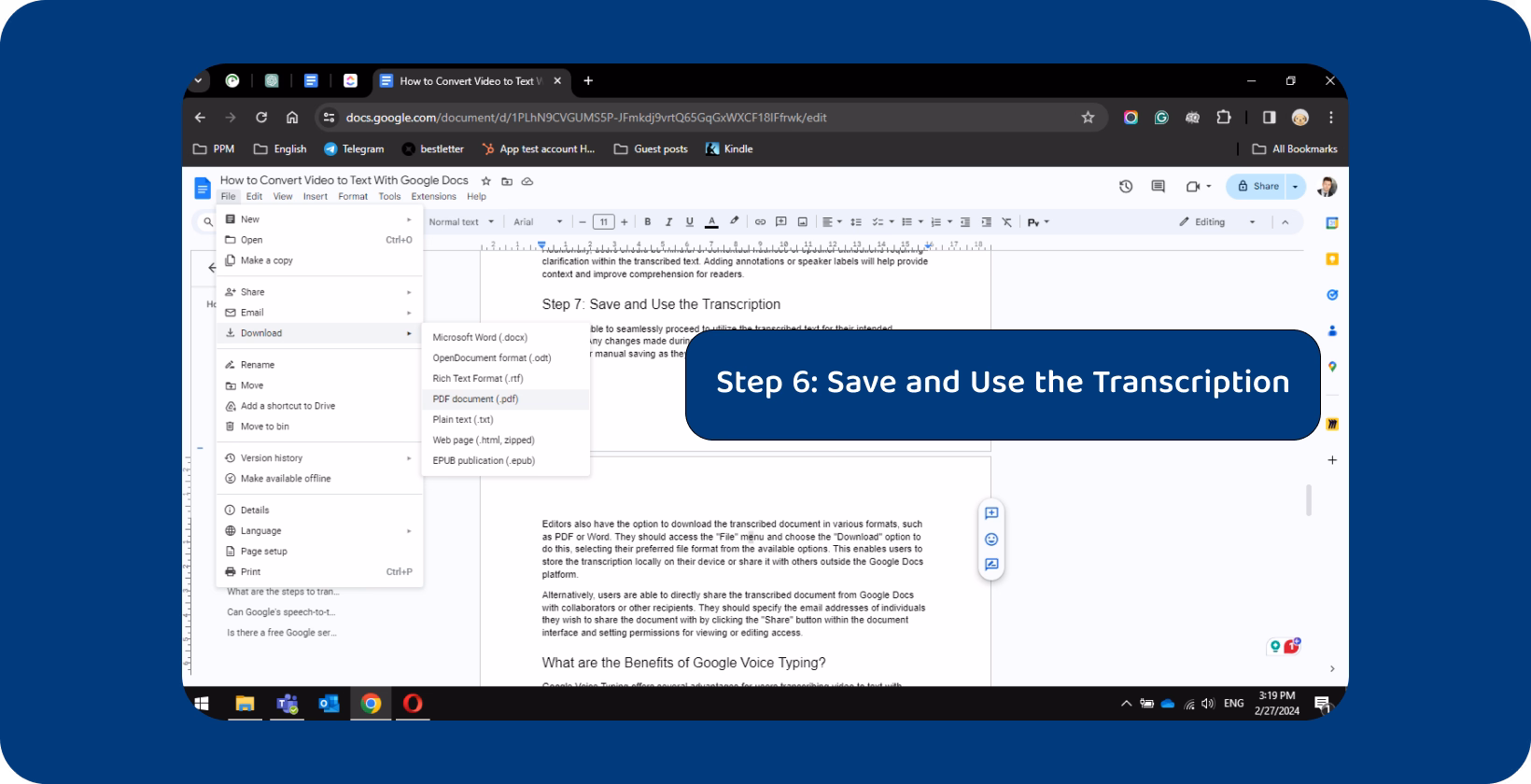Click floating Add comment button on page margin

click(x=991, y=513)
